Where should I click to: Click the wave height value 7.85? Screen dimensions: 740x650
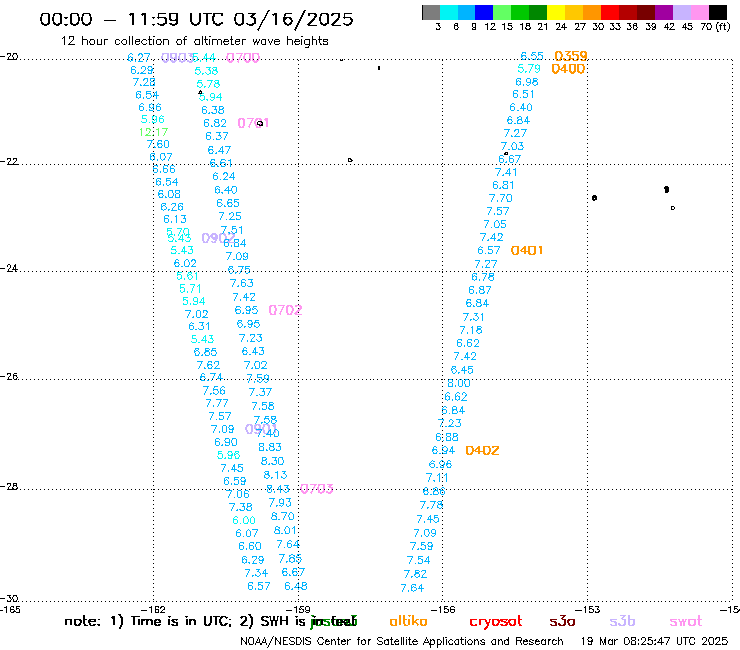tap(290, 558)
